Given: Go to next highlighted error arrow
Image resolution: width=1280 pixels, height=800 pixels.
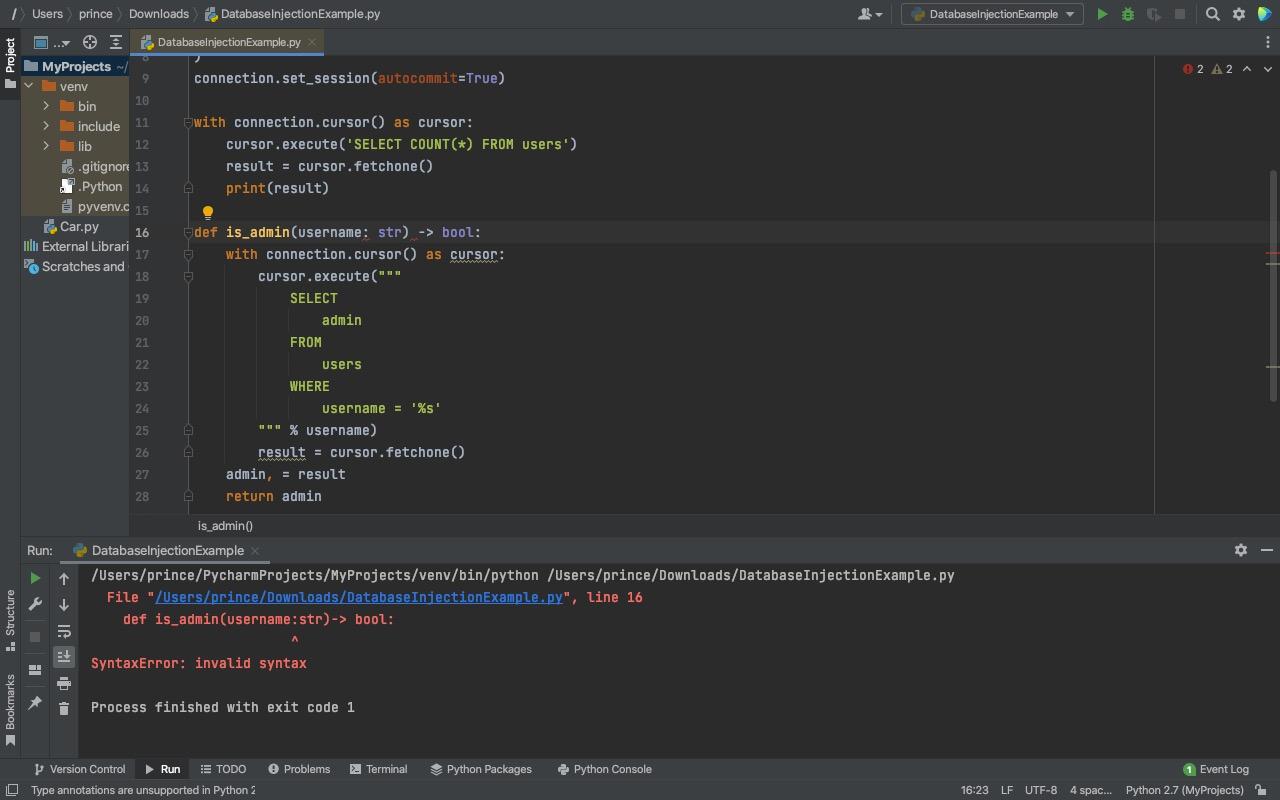Looking at the screenshot, I should tap(1268, 69).
